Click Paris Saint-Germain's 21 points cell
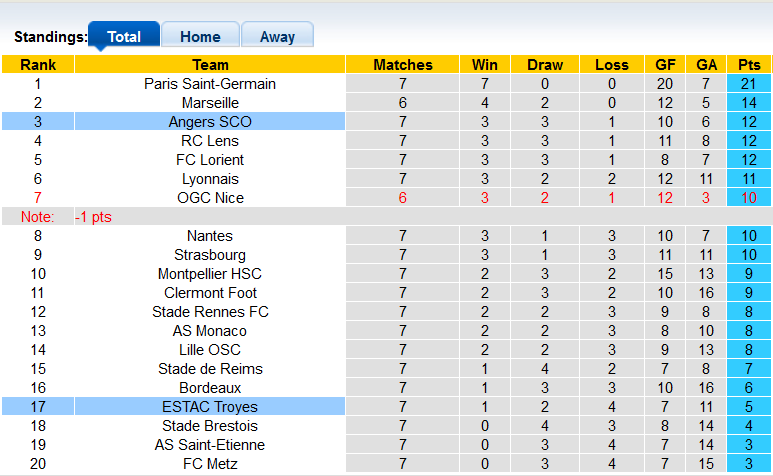 (x=749, y=84)
